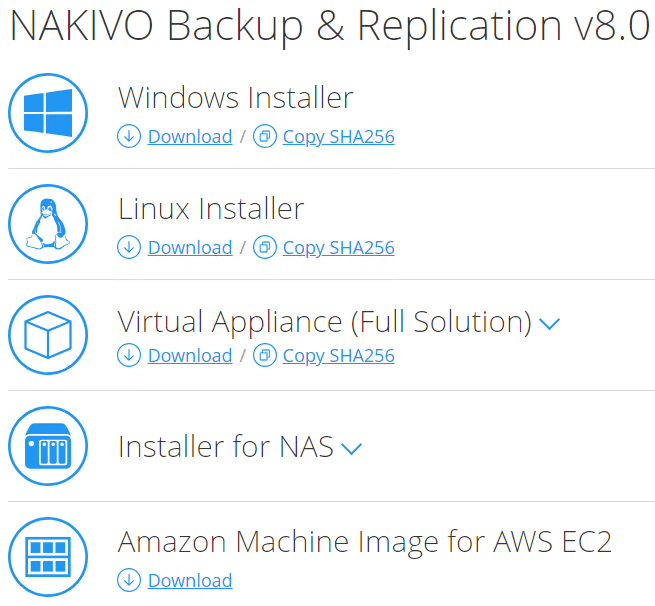Click the Linux penguin circle icon
Screen dimensions: 655x606
[x=48, y=224]
